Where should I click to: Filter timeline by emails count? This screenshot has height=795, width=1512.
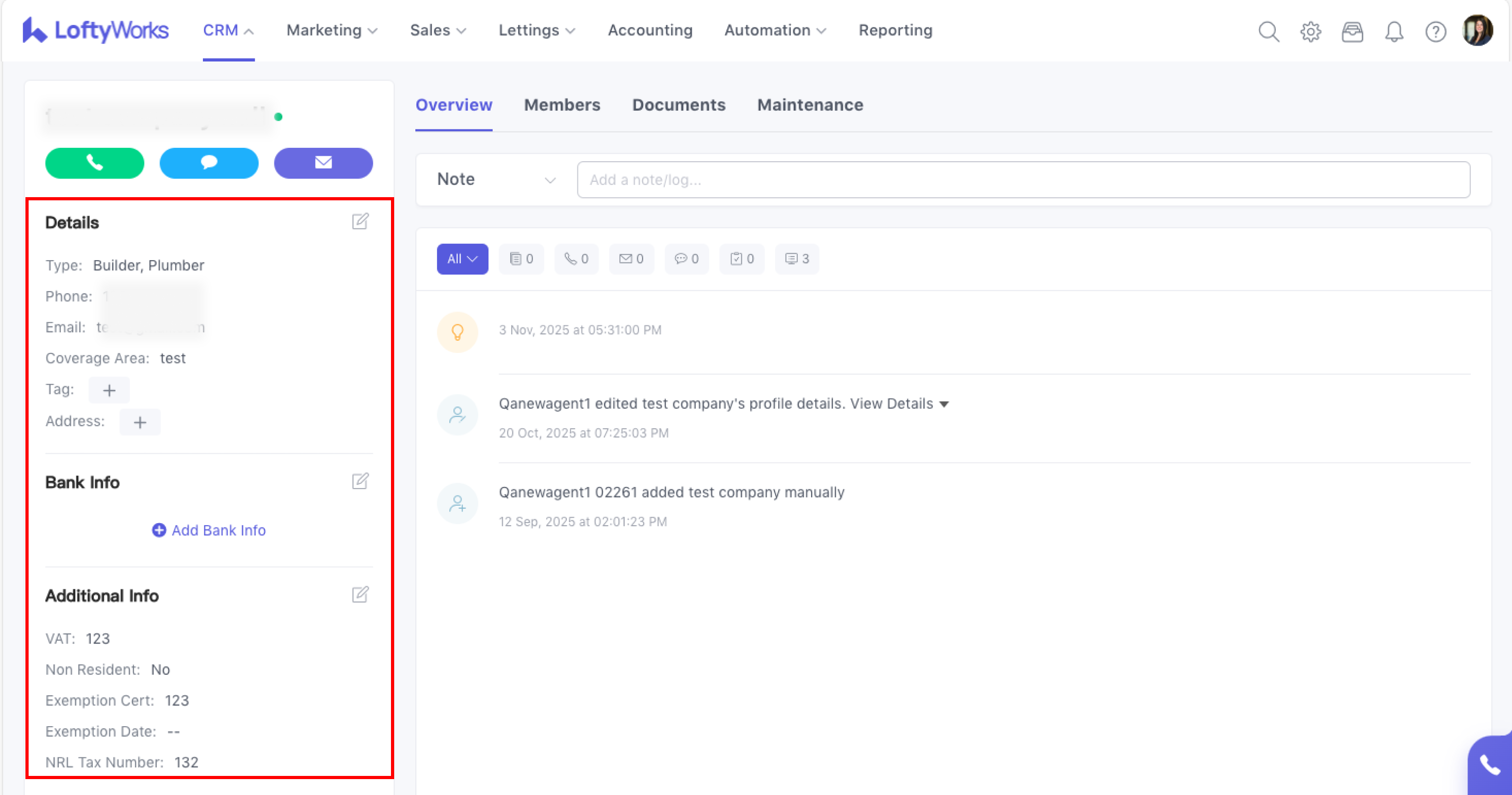[631, 259]
